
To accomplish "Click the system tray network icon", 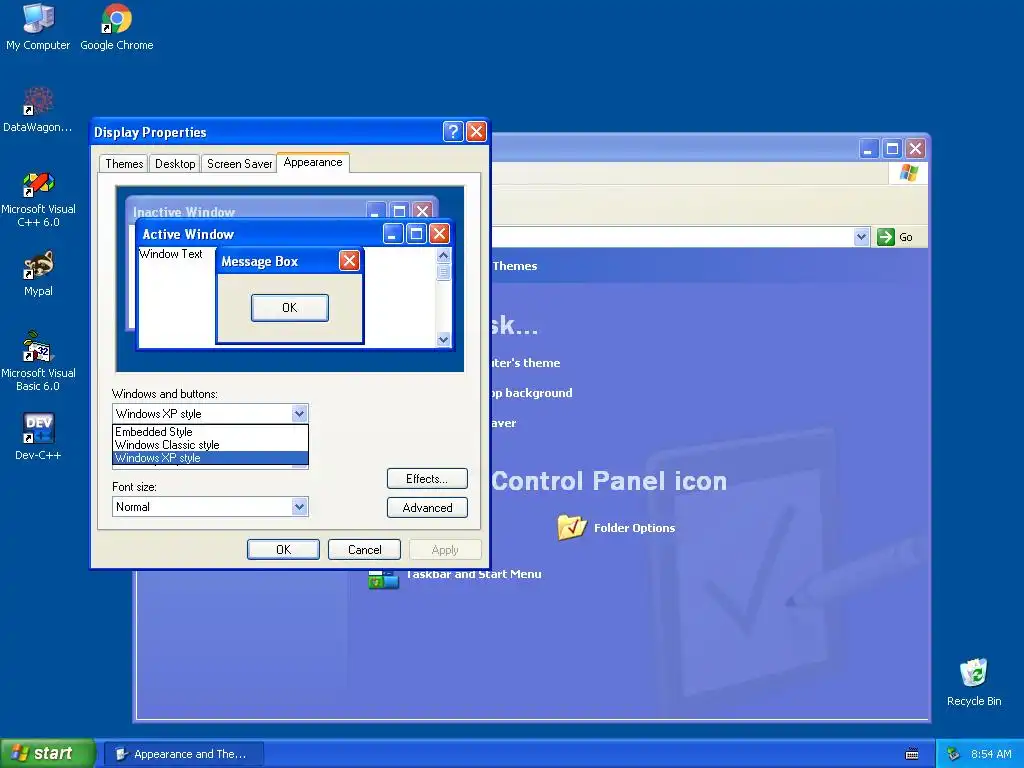I will 953,754.
